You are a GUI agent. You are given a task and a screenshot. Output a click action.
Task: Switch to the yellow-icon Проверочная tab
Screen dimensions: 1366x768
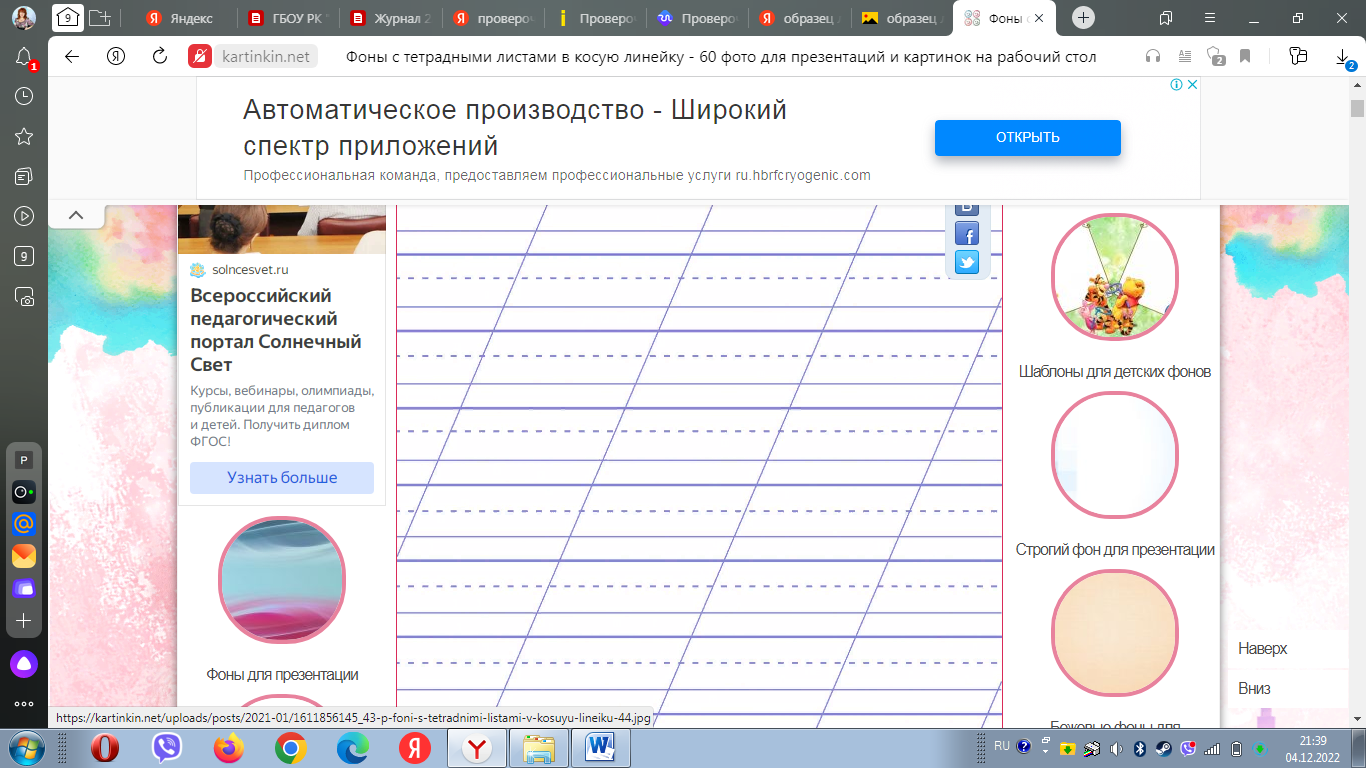tap(597, 18)
